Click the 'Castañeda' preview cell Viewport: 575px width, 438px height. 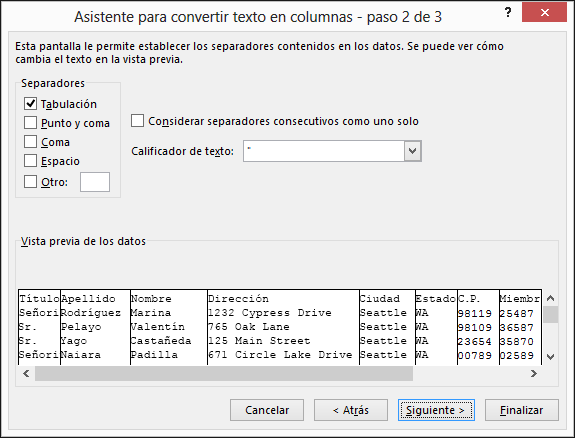point(161,341)
